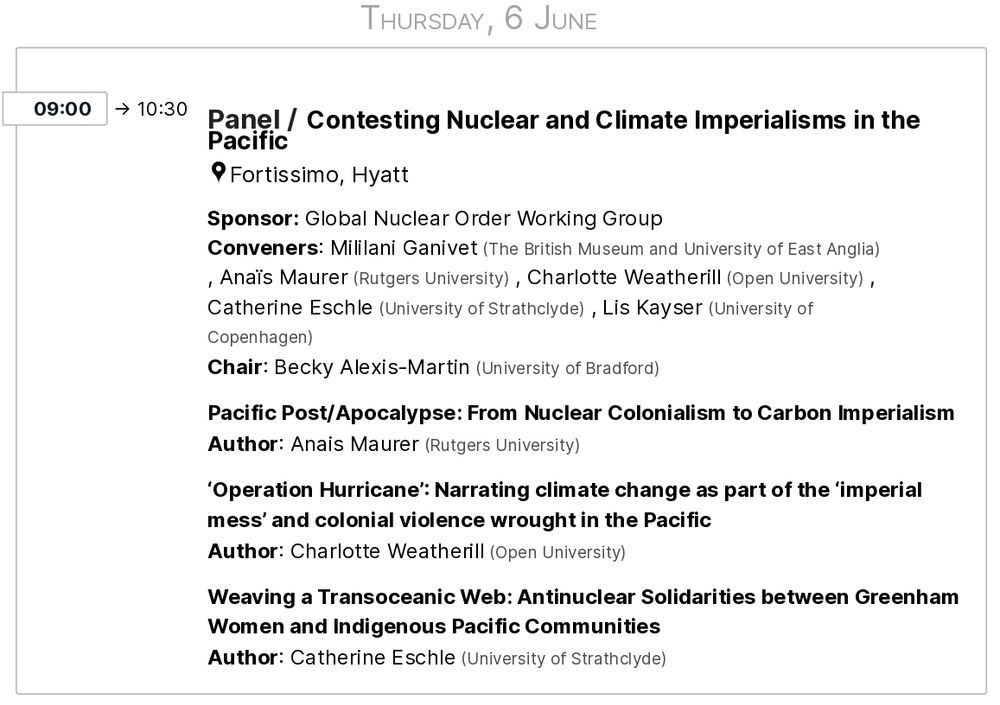The width and height of the screenshot is (1000, 705).
Task: Open the Global Nuclear Order Working Group sponsor
Action: 483,218
